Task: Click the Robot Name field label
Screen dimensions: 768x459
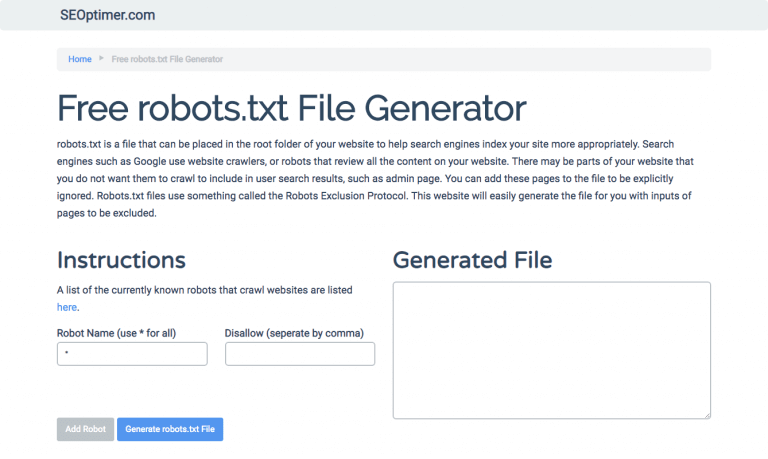Action: click(x=116, y=332)
